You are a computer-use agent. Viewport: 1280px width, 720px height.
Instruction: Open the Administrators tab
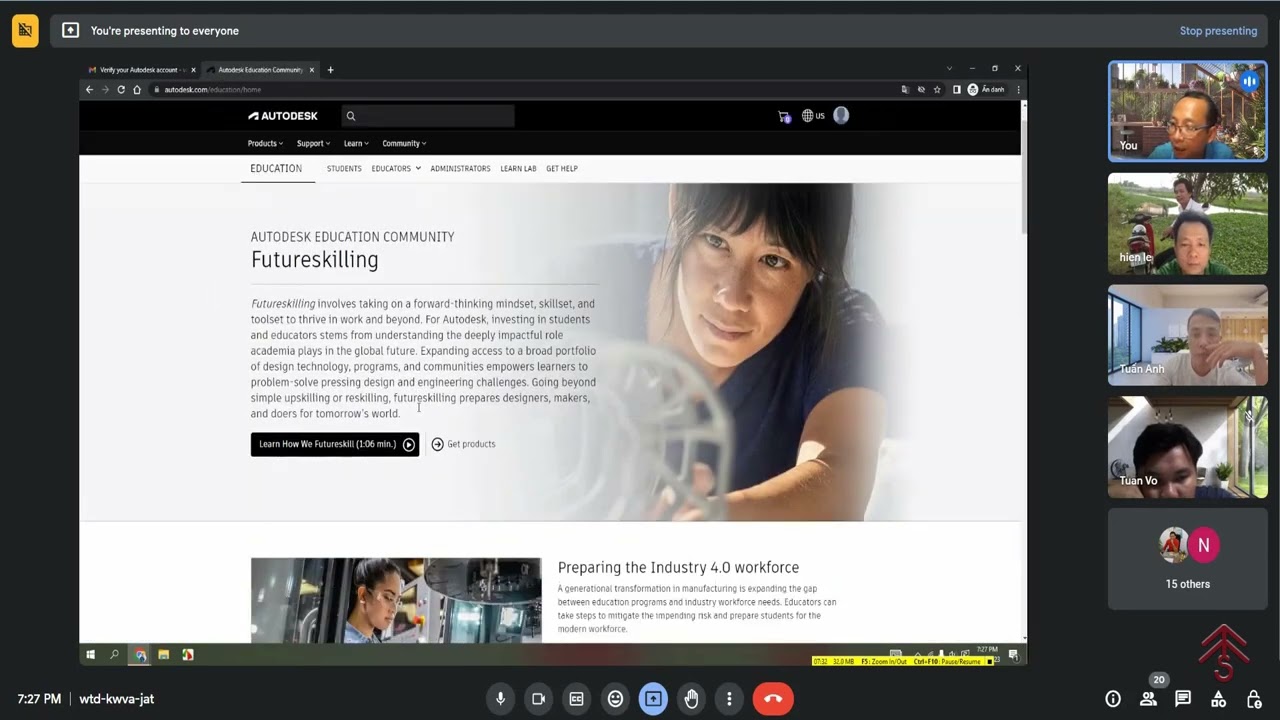(x=460, y=168)
